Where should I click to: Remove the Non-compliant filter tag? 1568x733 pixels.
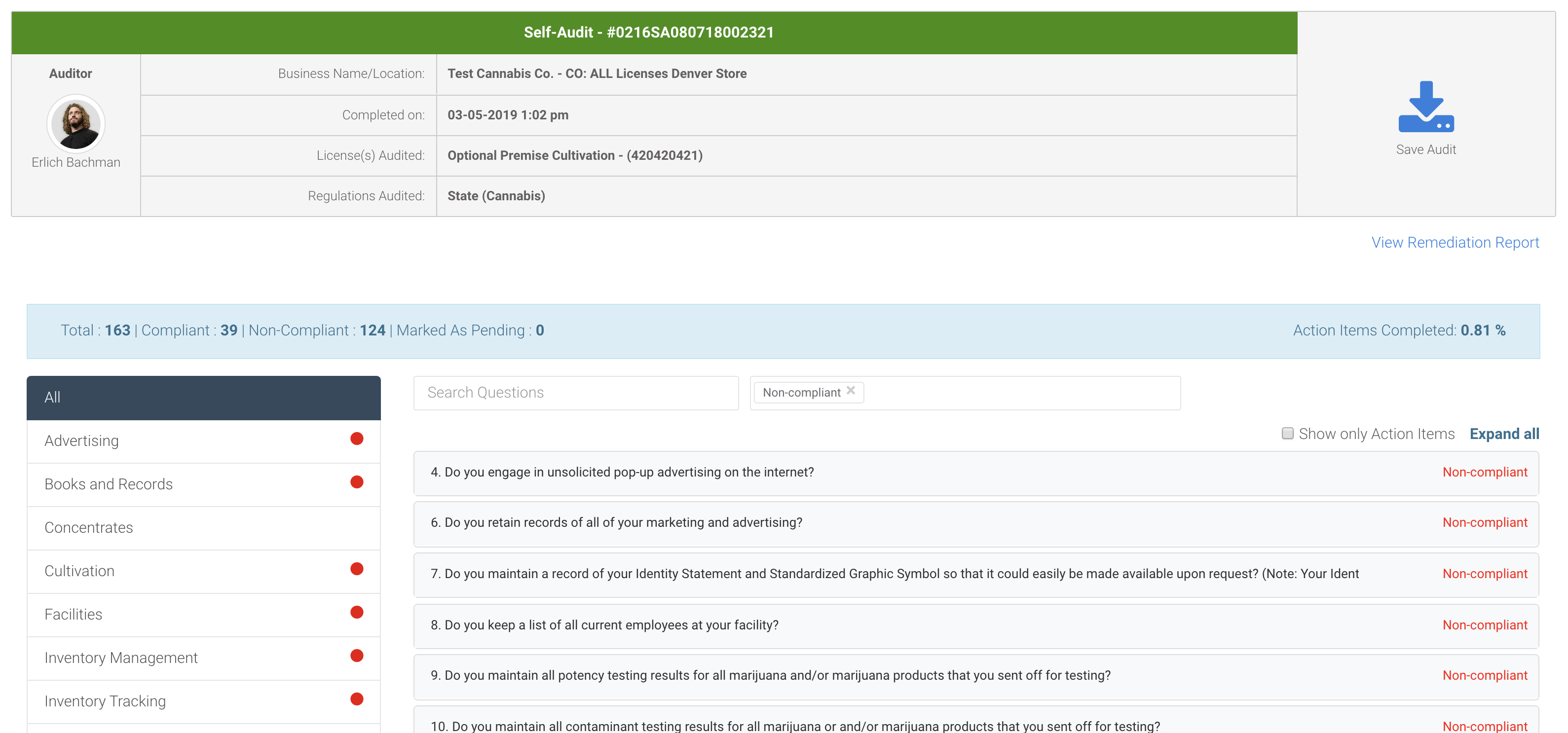coord(851,391)
